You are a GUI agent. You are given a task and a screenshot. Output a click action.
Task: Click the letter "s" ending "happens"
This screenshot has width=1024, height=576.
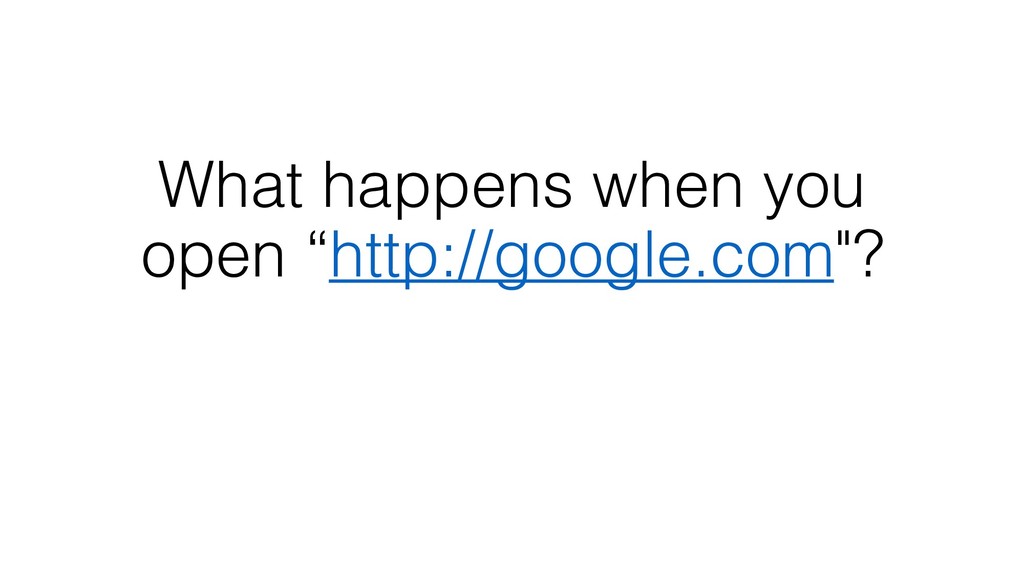pyautogui.click(x=558, y=191)
